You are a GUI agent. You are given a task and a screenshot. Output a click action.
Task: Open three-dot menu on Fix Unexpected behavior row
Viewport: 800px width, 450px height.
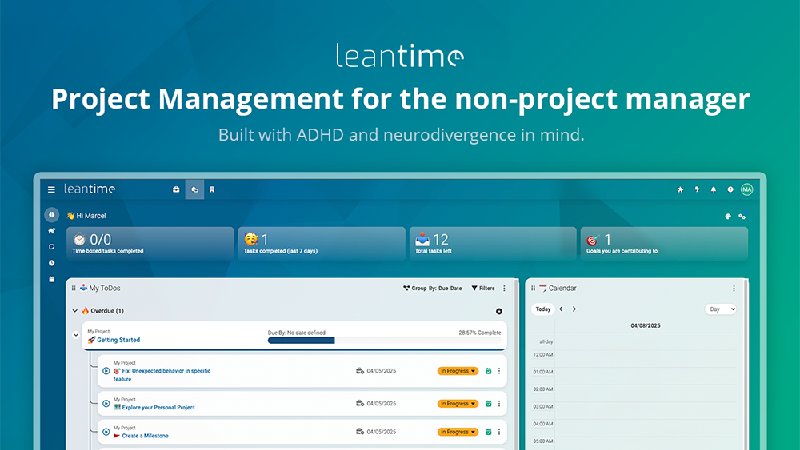[499, 371]
